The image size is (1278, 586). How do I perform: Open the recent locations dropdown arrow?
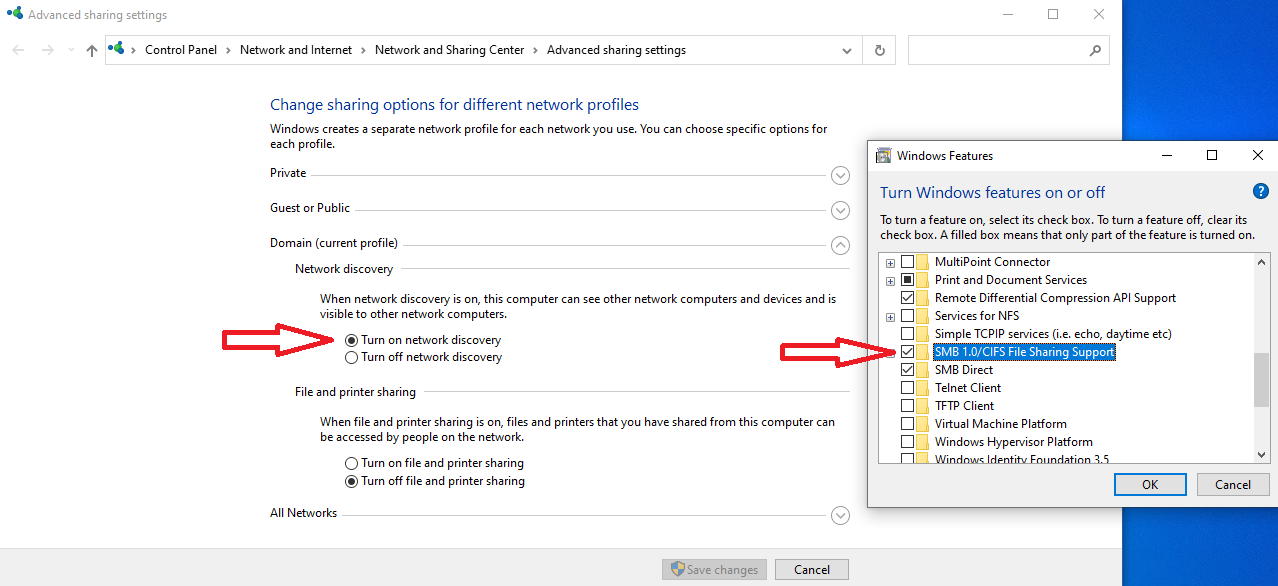click(70, 50)
